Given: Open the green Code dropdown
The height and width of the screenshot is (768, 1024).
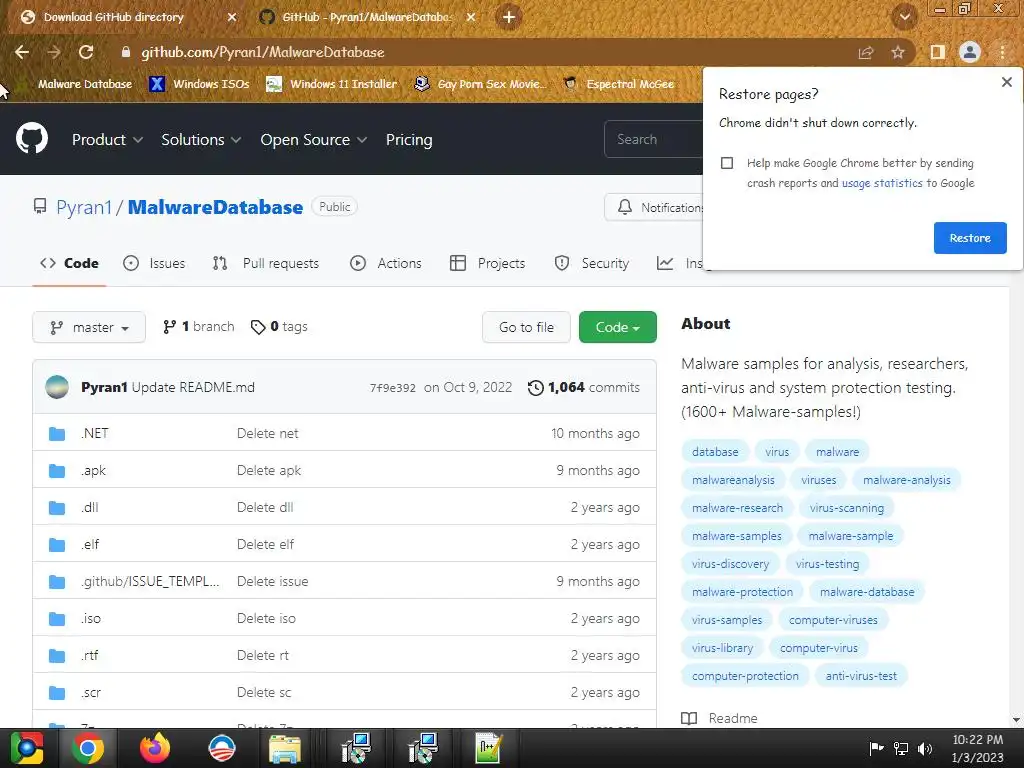Looking at the screenshot, I should click(617, 327).
